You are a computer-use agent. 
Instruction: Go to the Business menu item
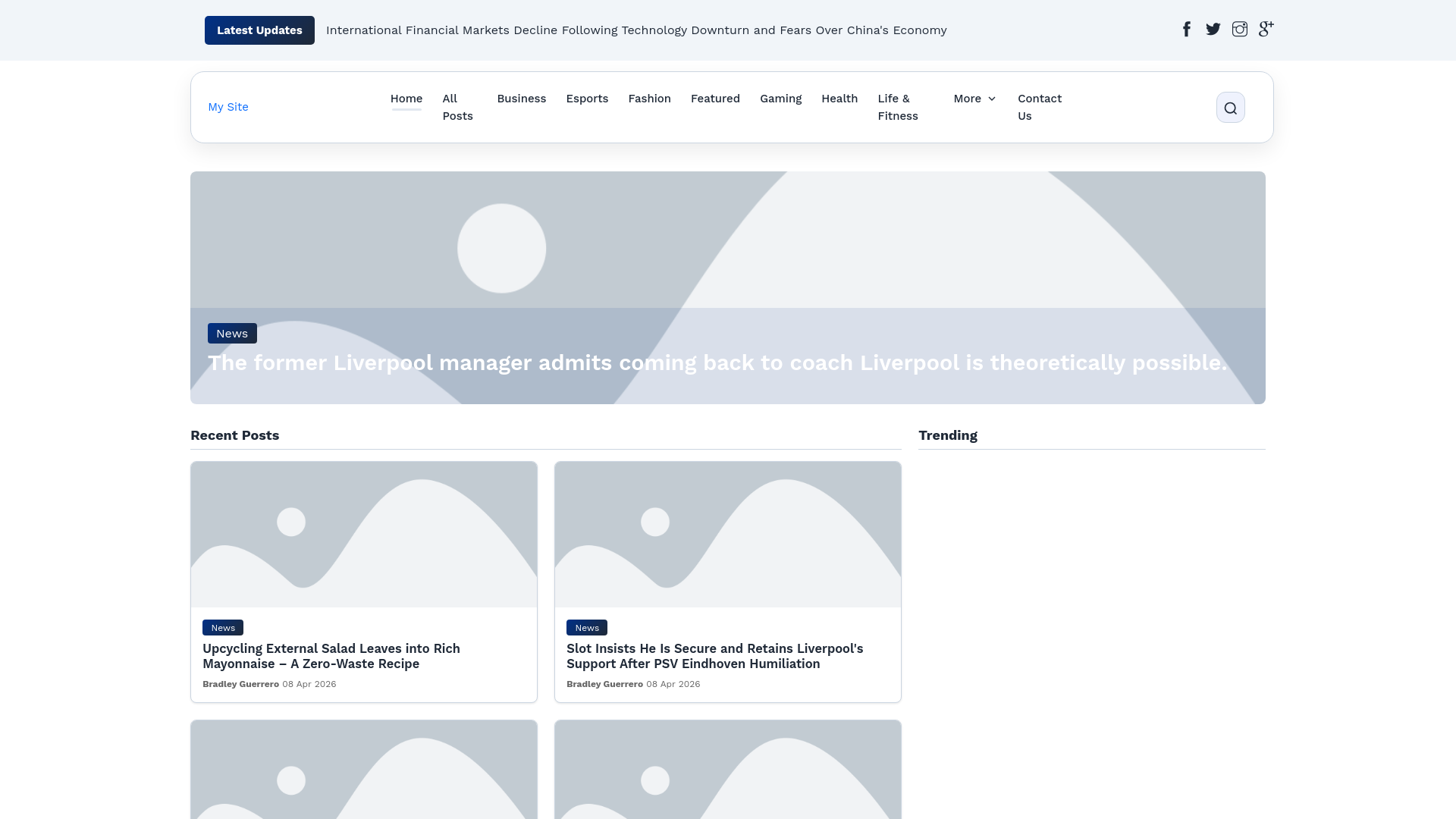click(x=521, y=99)
